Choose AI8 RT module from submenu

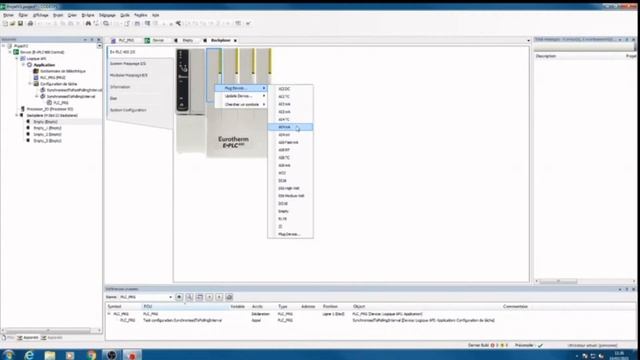291,150
